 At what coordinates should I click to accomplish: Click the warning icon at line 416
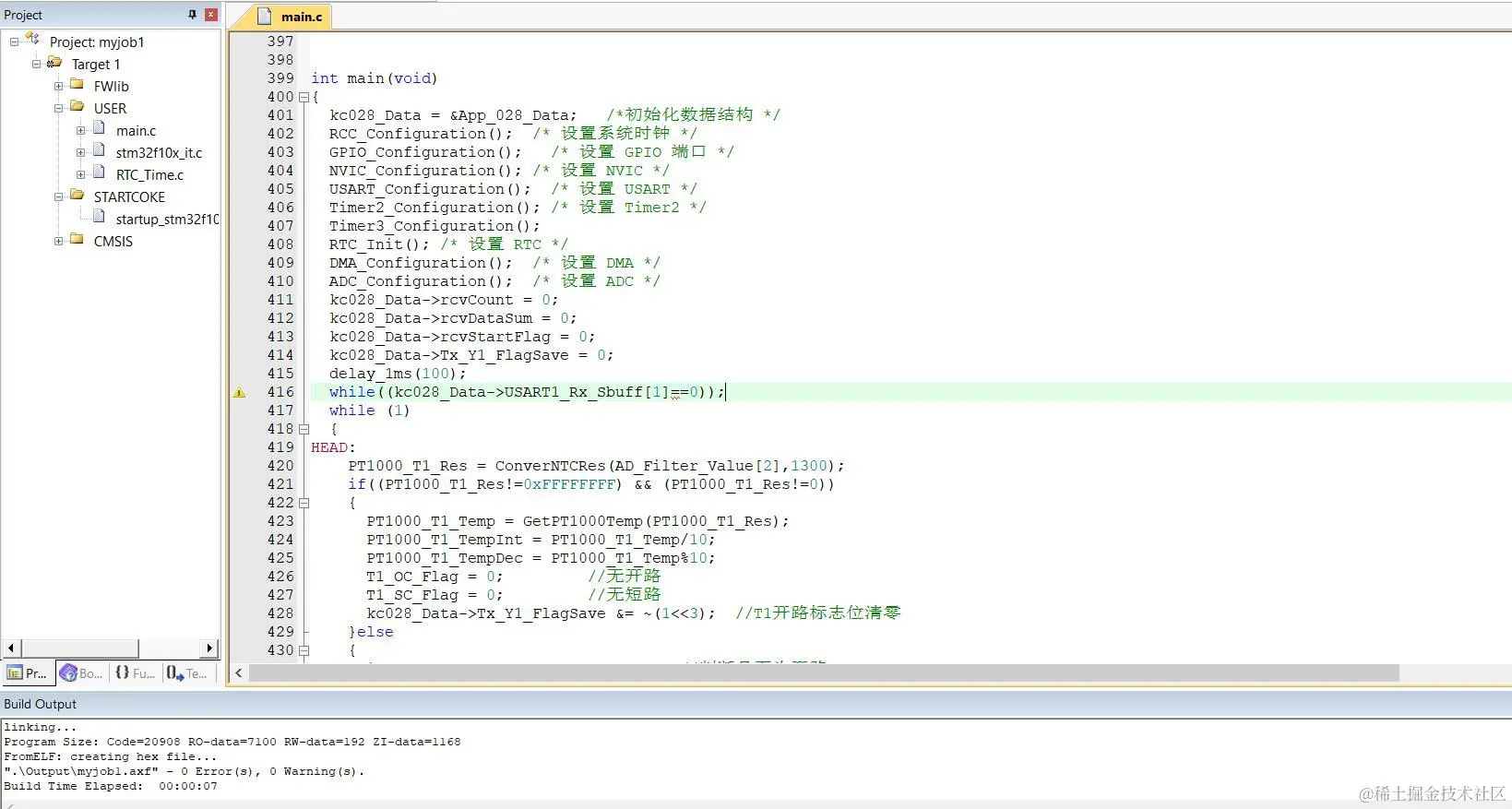239,392
